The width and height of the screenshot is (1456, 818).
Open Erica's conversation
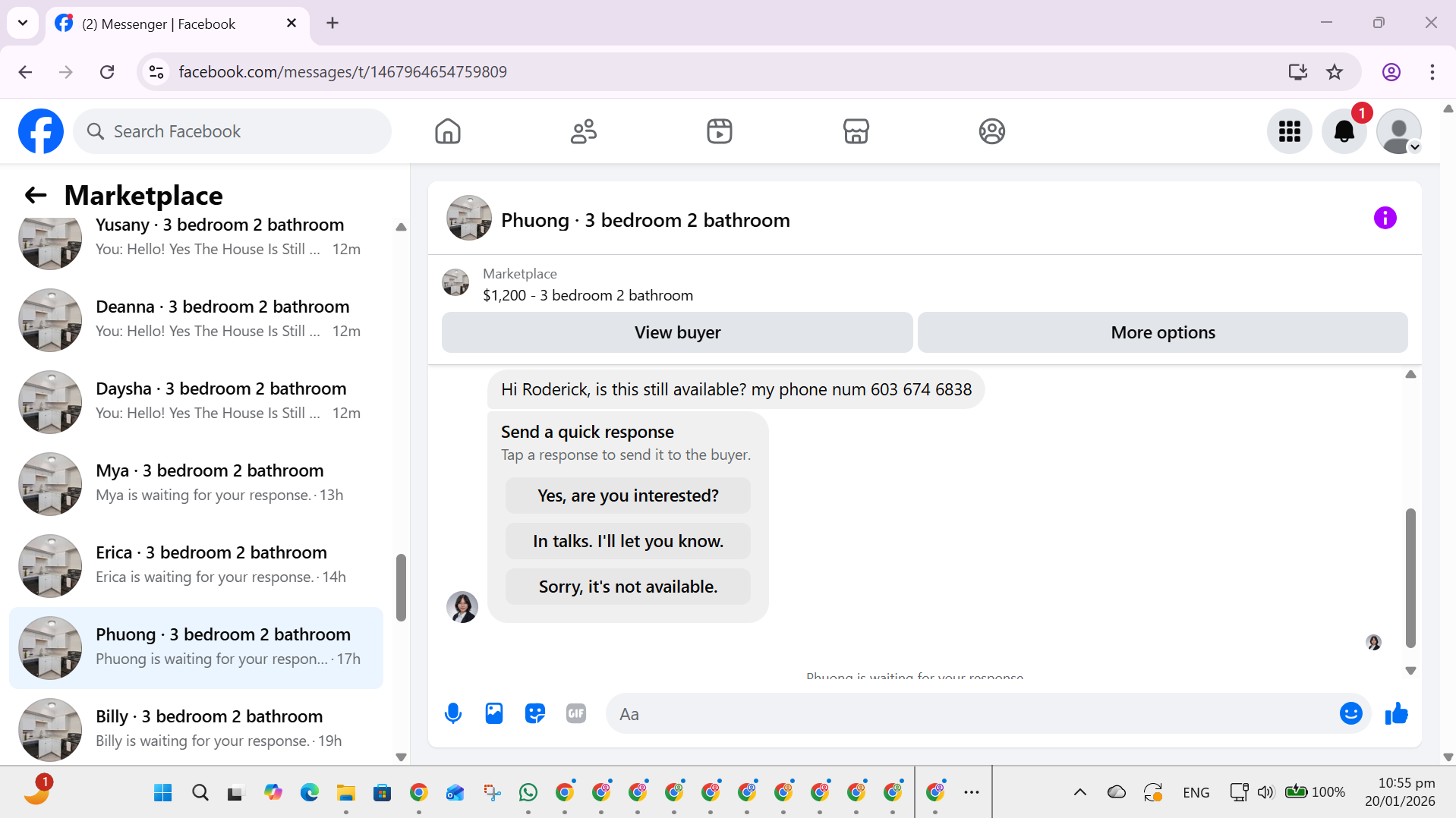[196, 565]
